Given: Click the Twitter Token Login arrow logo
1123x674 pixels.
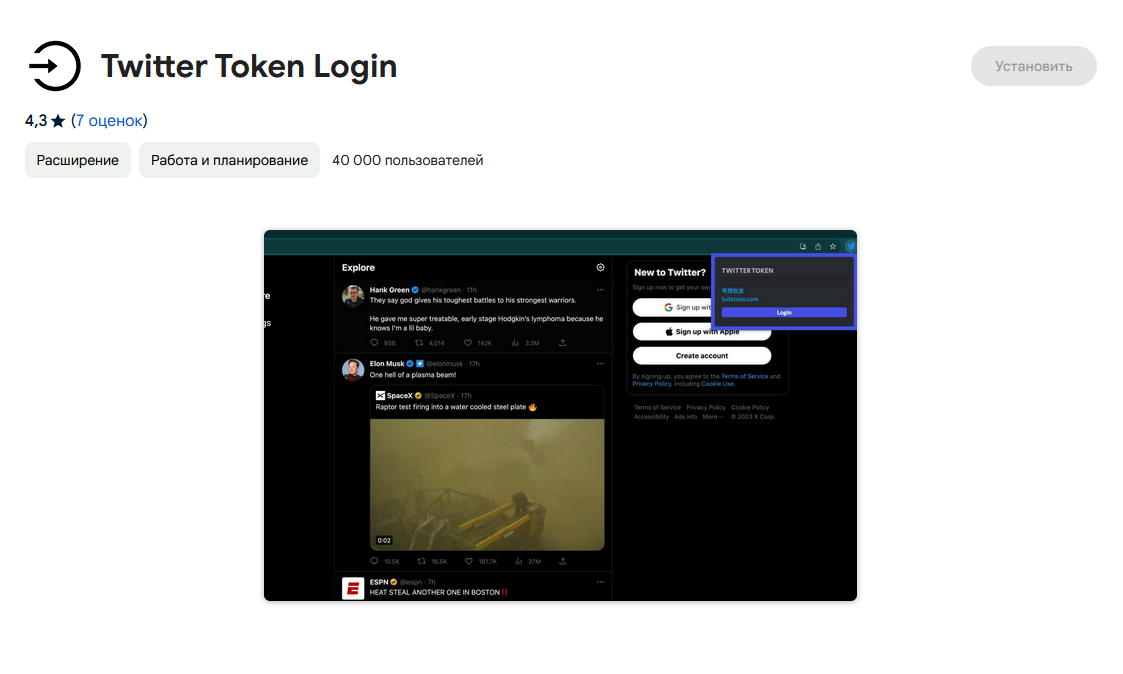Looking at the screenshot, I should pyautogui.click(x=54, y=66).
